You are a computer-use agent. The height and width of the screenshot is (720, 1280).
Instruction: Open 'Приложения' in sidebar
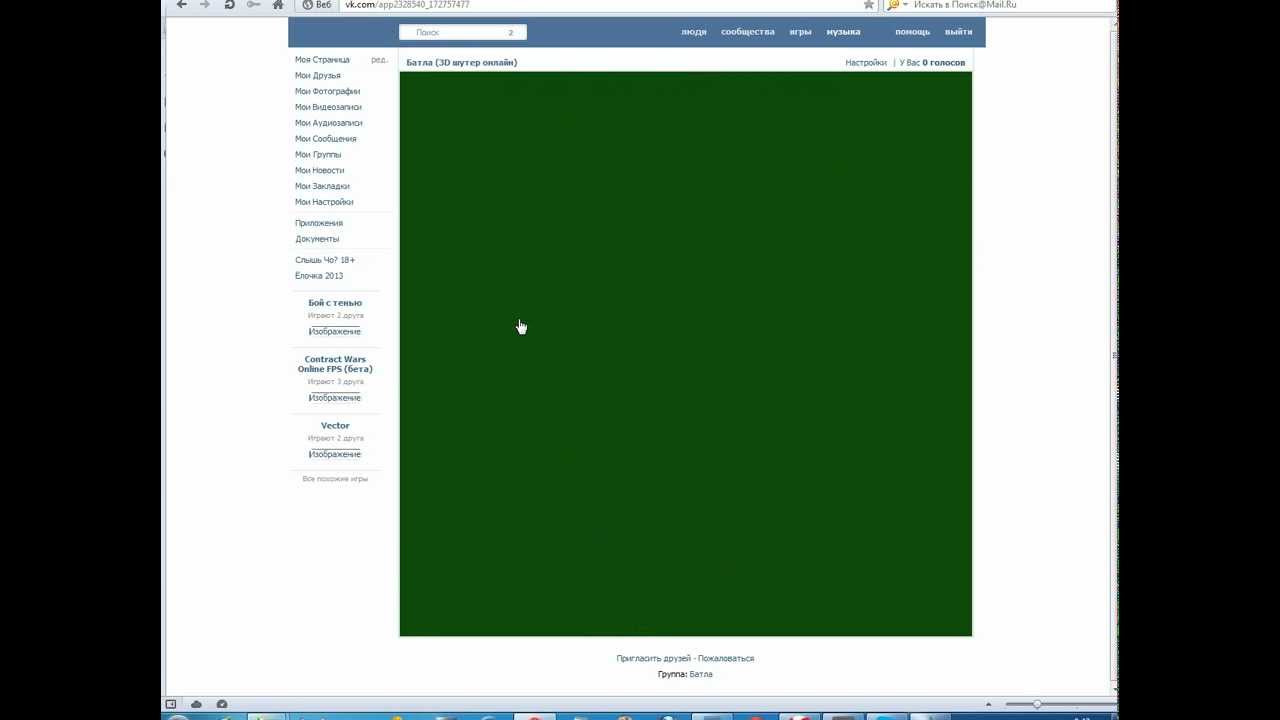coord(319,223)
